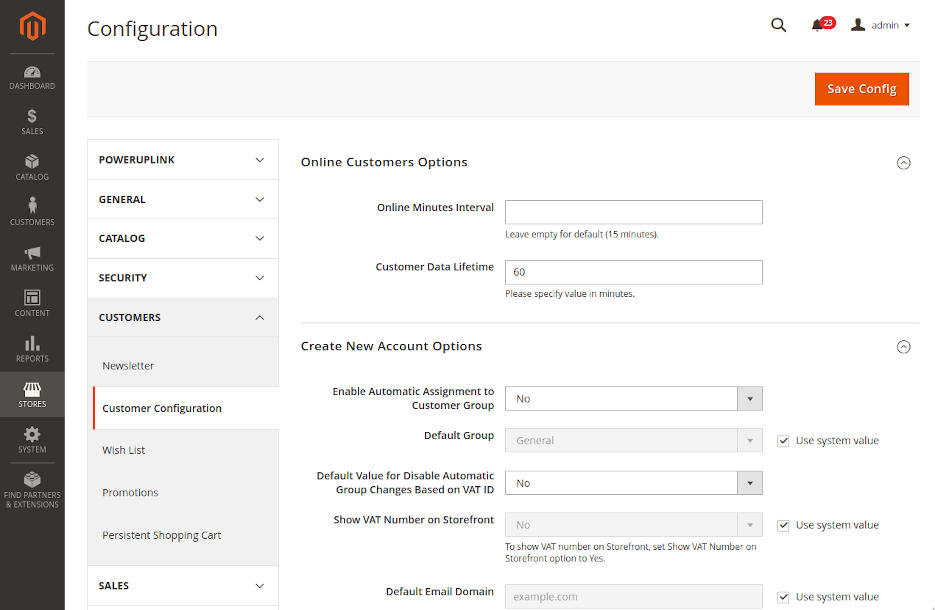Expand the GENERAL config section

click(x=182, y=199)
